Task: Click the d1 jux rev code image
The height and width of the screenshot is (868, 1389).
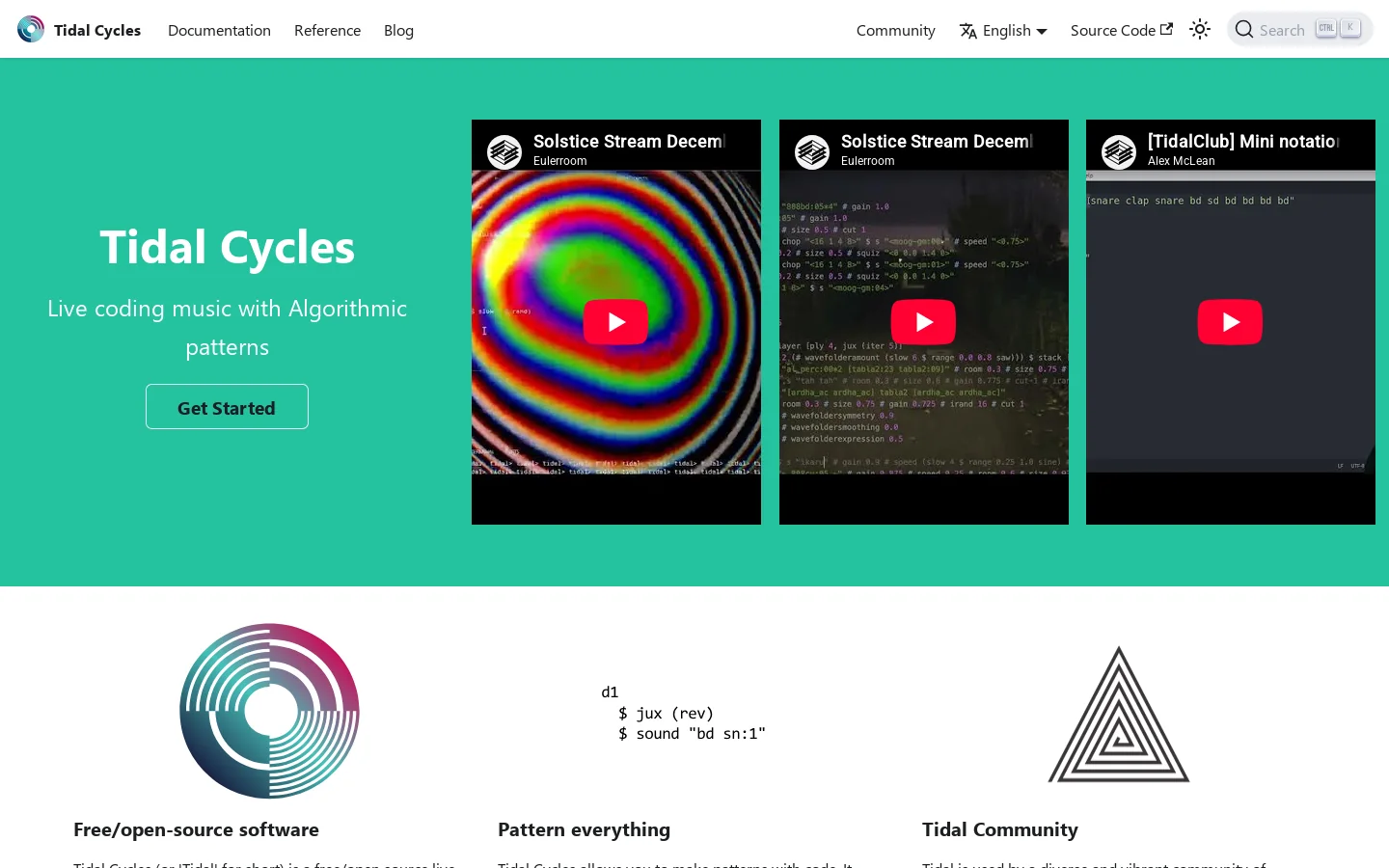Action: tap(683, 713)
